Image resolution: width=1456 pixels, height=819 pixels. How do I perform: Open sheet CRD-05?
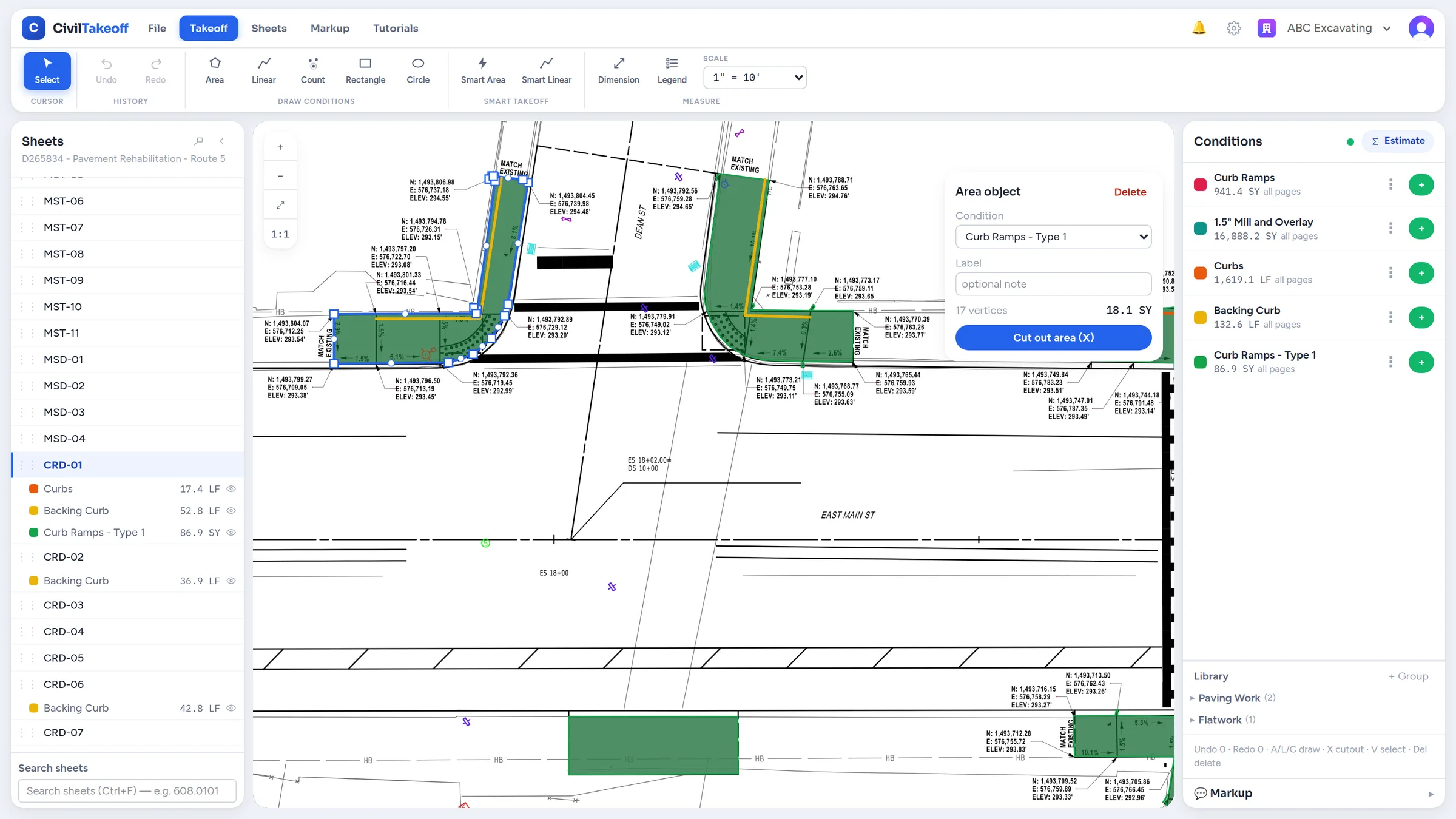click(x=127, y=658)
